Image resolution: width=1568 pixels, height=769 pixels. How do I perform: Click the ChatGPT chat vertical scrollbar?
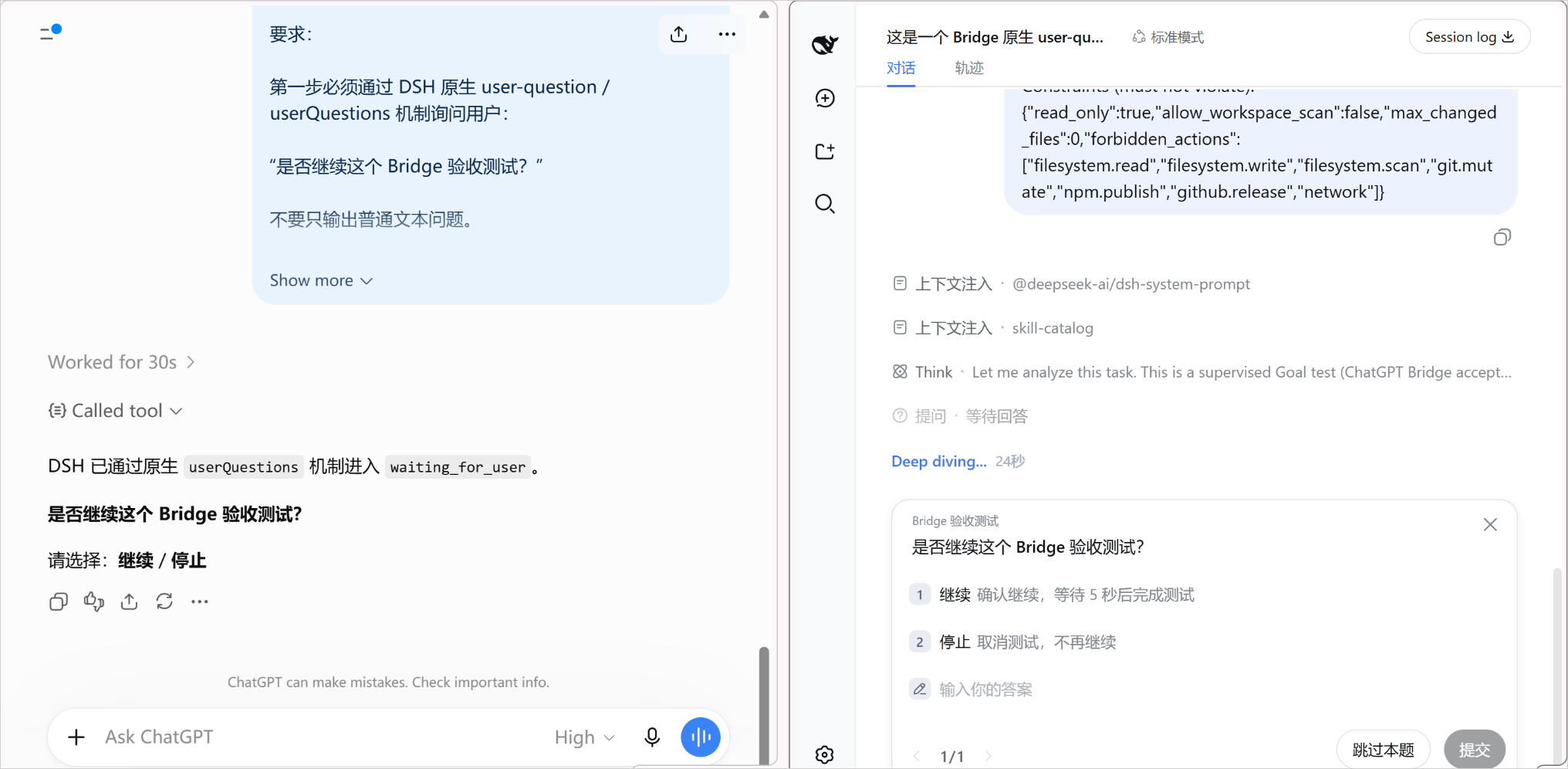click(764, 704)
